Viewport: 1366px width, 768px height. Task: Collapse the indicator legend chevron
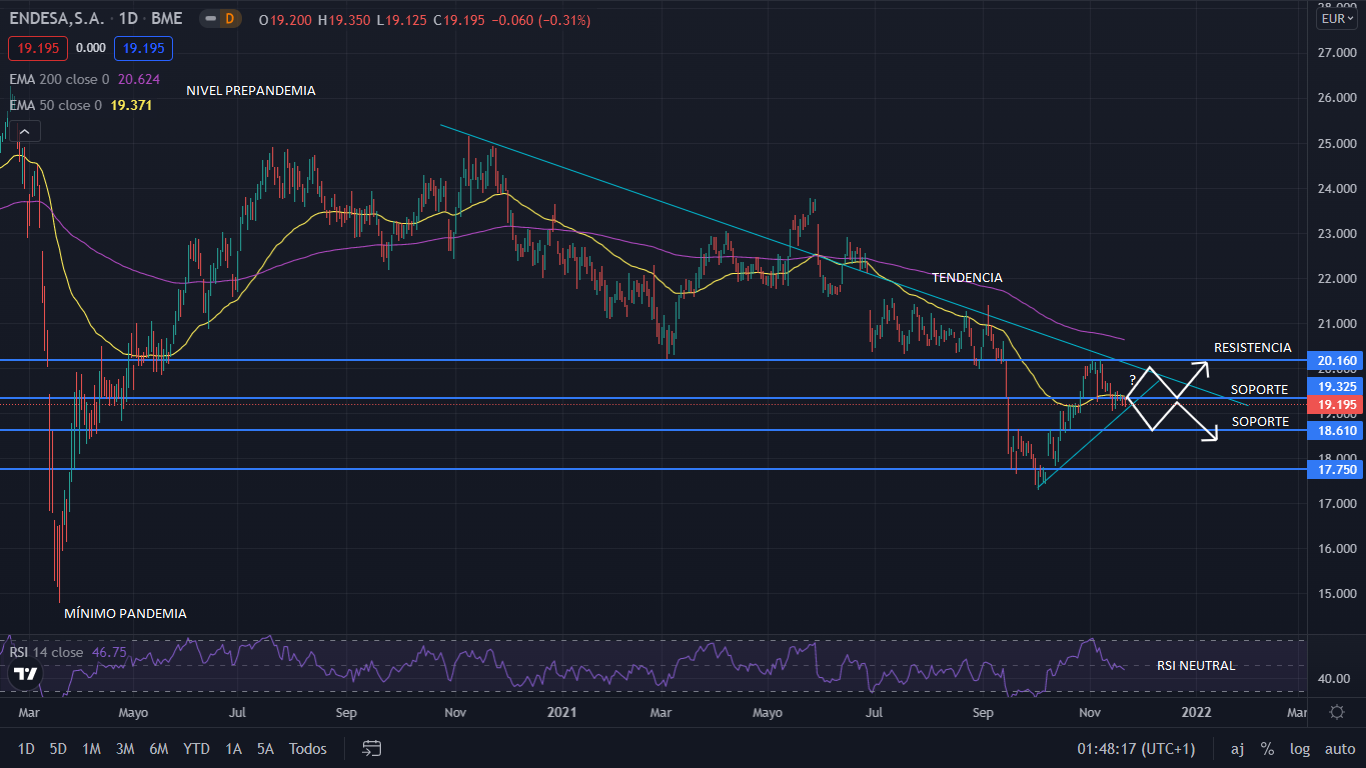click(x=26, y=131)
